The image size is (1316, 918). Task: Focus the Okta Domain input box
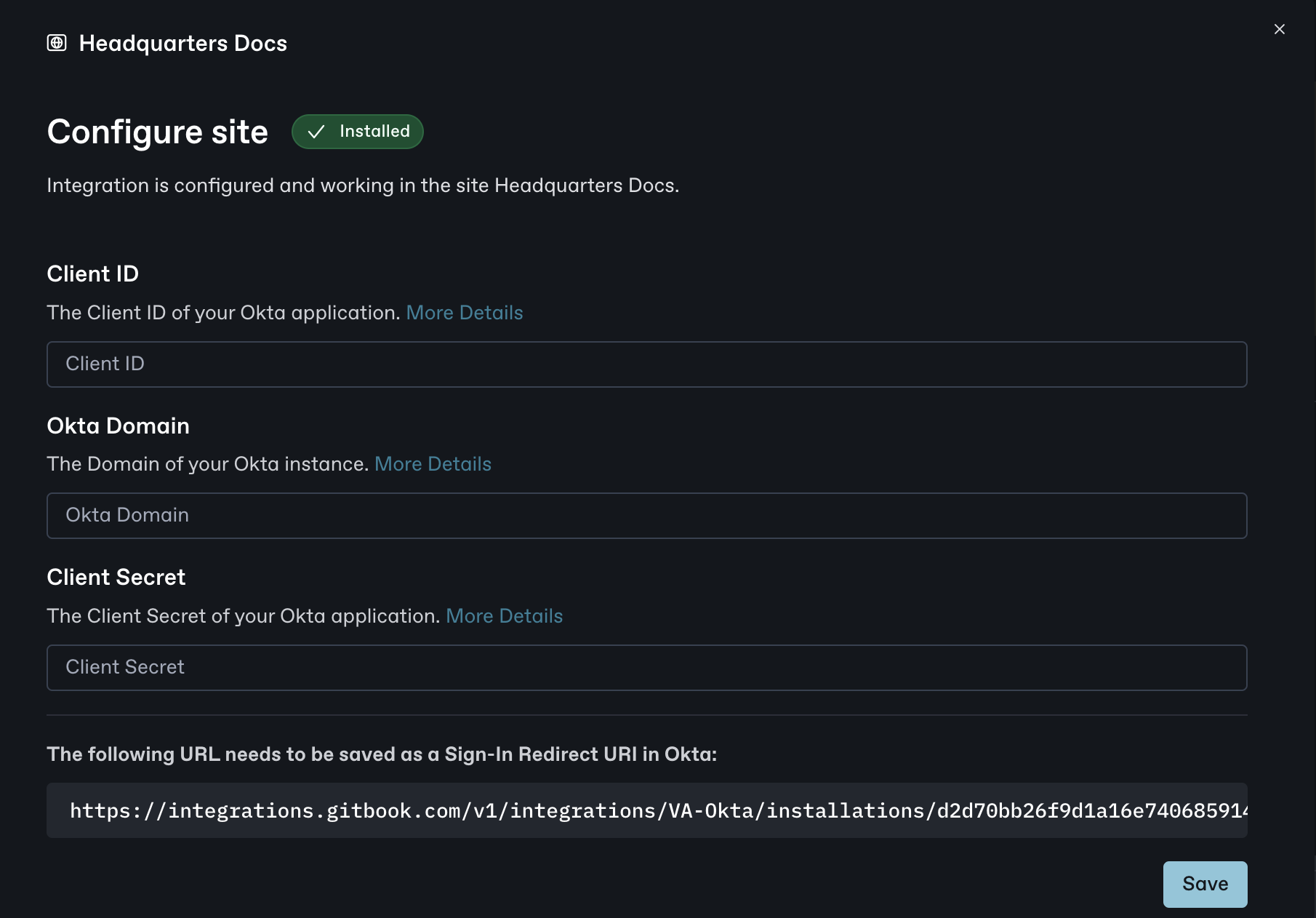click(647, 515)
